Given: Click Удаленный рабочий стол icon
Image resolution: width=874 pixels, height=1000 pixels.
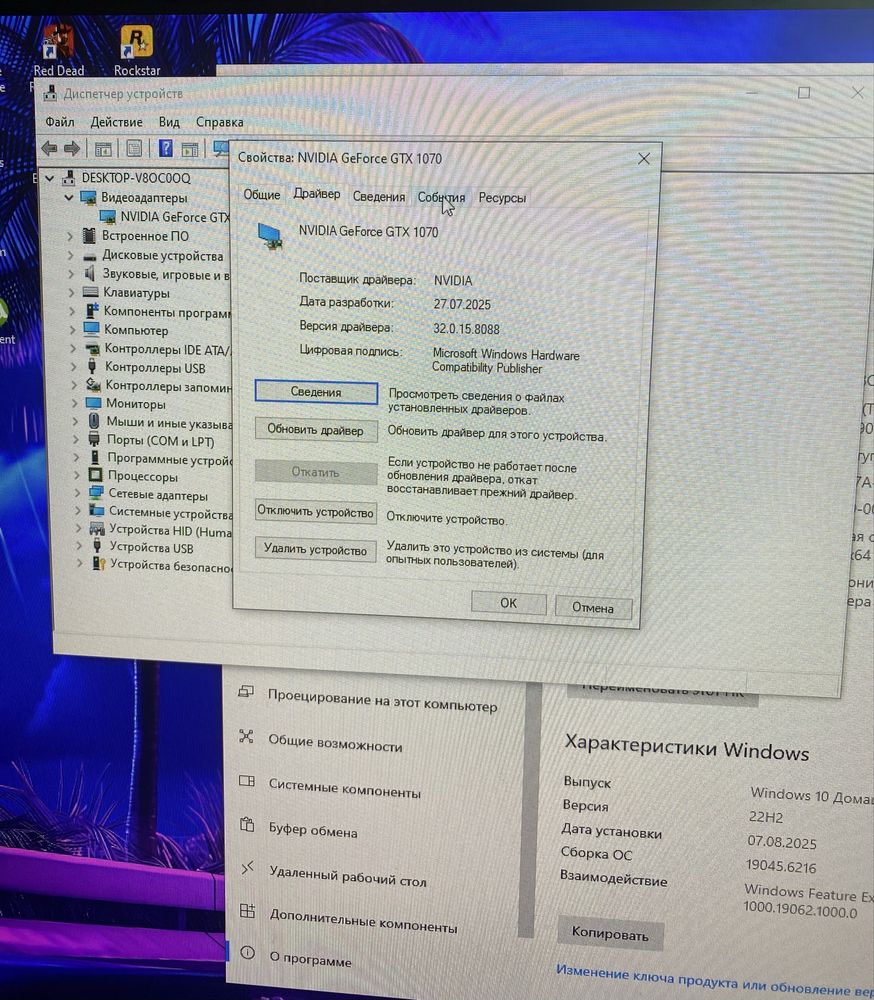Looking at the screenshot, I should click(x=247, y=867).
